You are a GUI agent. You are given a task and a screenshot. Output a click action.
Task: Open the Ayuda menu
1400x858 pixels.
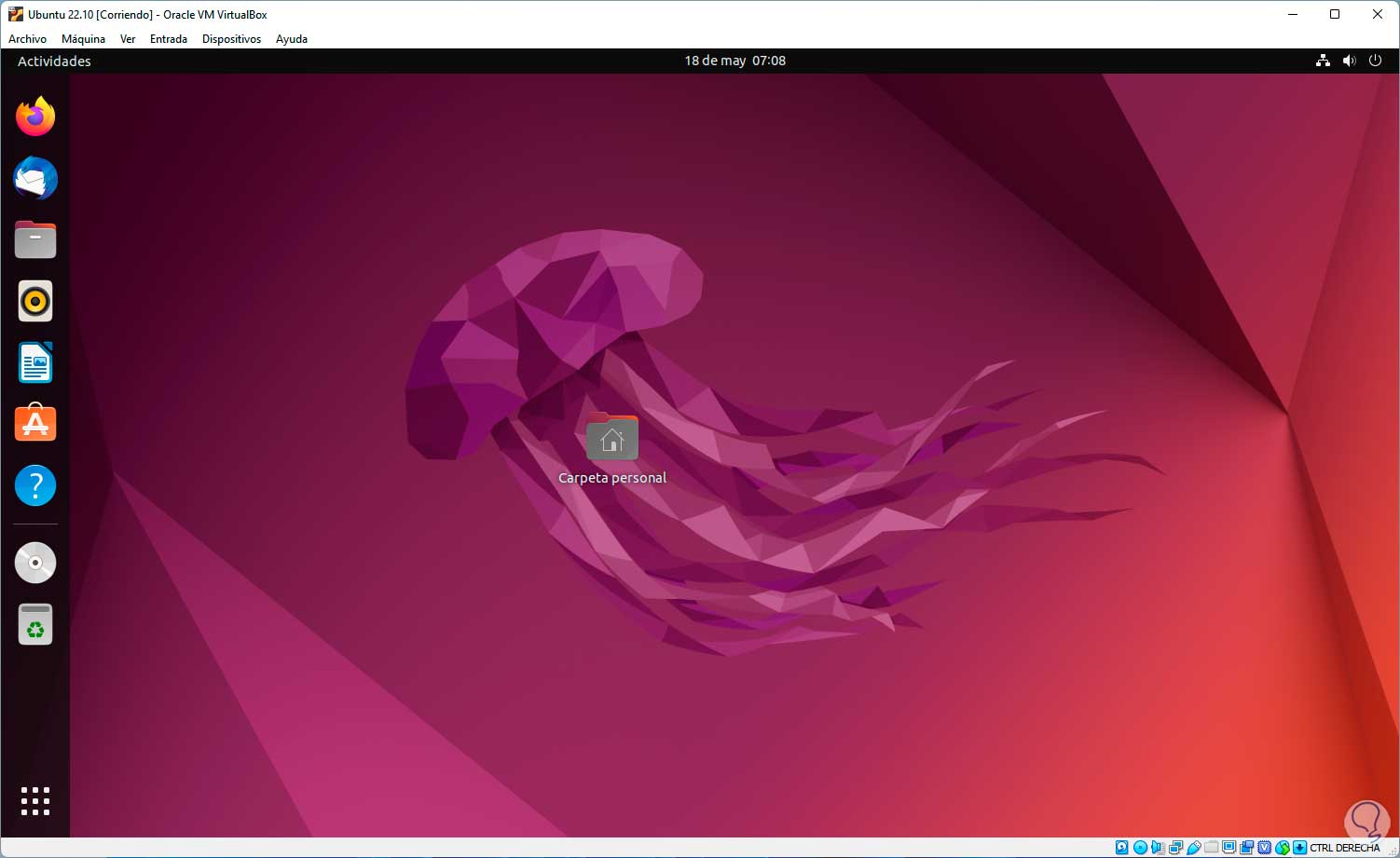click(292, 39)
